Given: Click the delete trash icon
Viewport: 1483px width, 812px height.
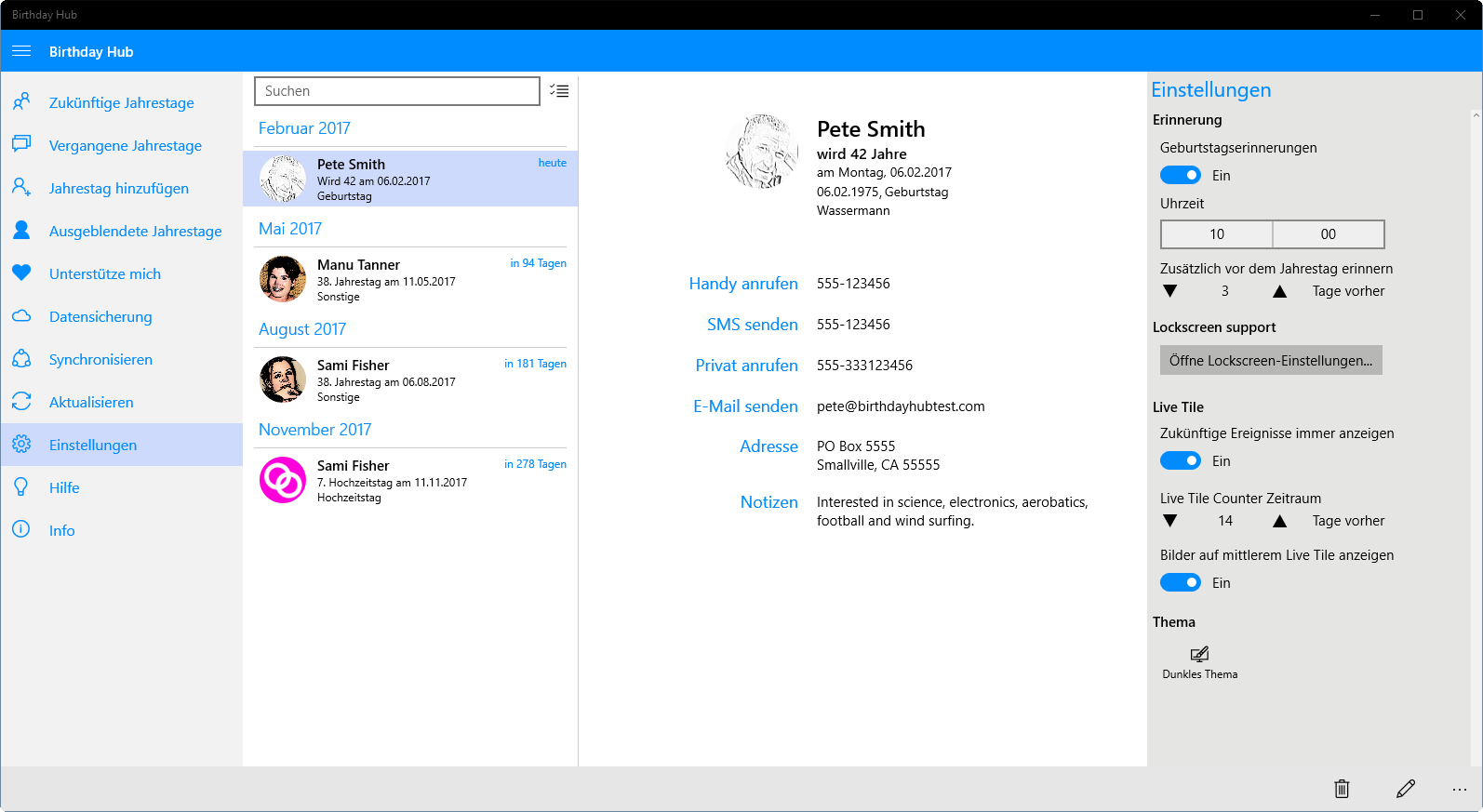Looking at the screenshot, I should click(1342, 789).
